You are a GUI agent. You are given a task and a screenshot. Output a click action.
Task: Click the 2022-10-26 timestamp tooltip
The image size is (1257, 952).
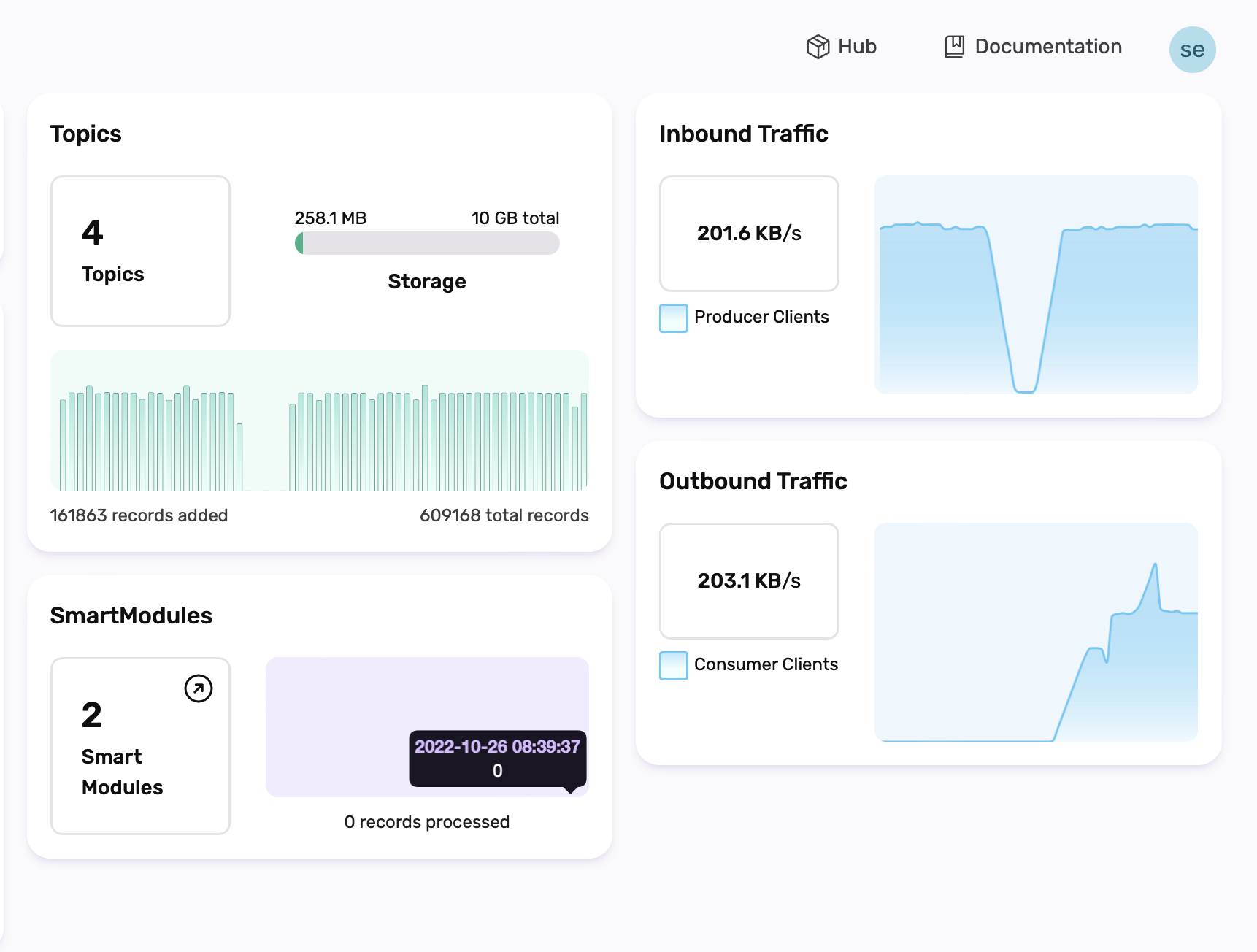pos(497,758)
